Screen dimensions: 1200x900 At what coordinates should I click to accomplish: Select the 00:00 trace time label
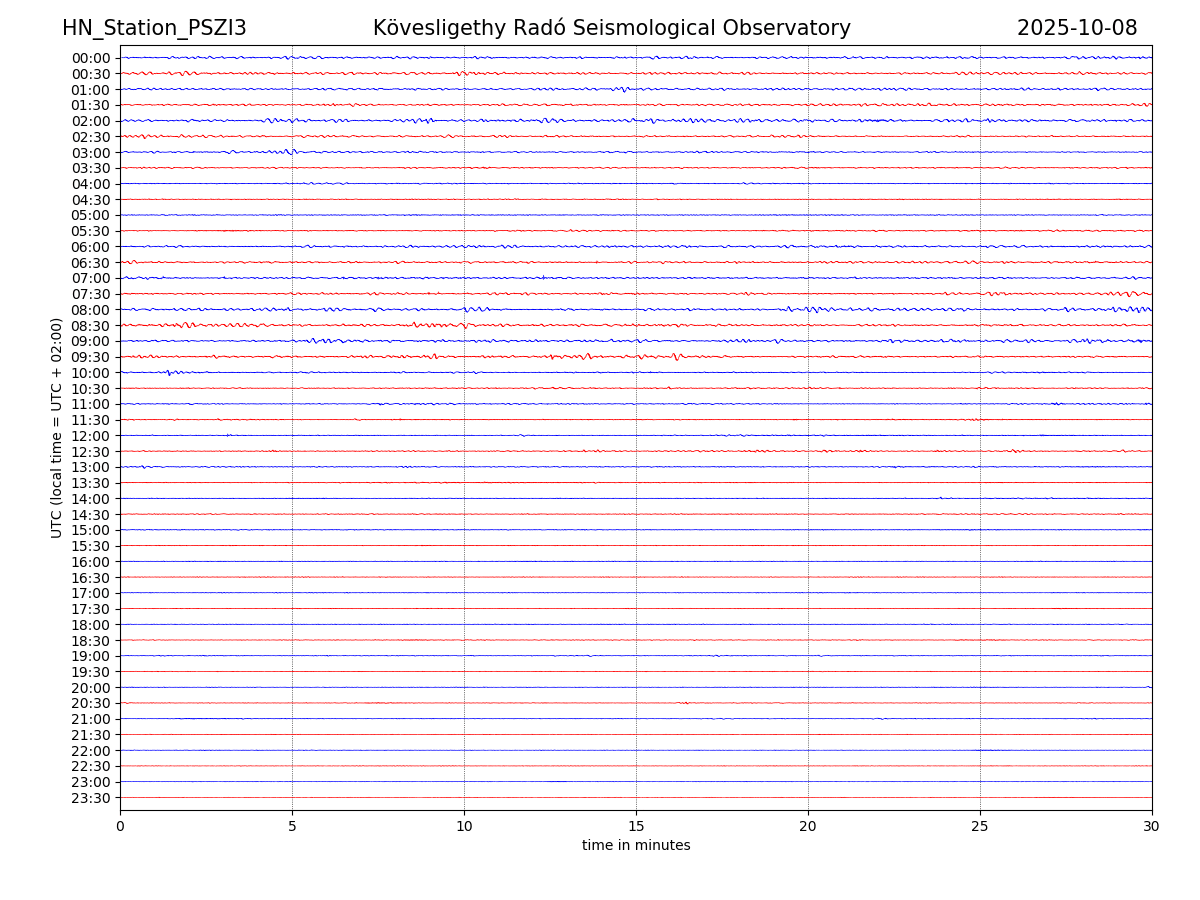pyautogui.click(x=91, y=58)
